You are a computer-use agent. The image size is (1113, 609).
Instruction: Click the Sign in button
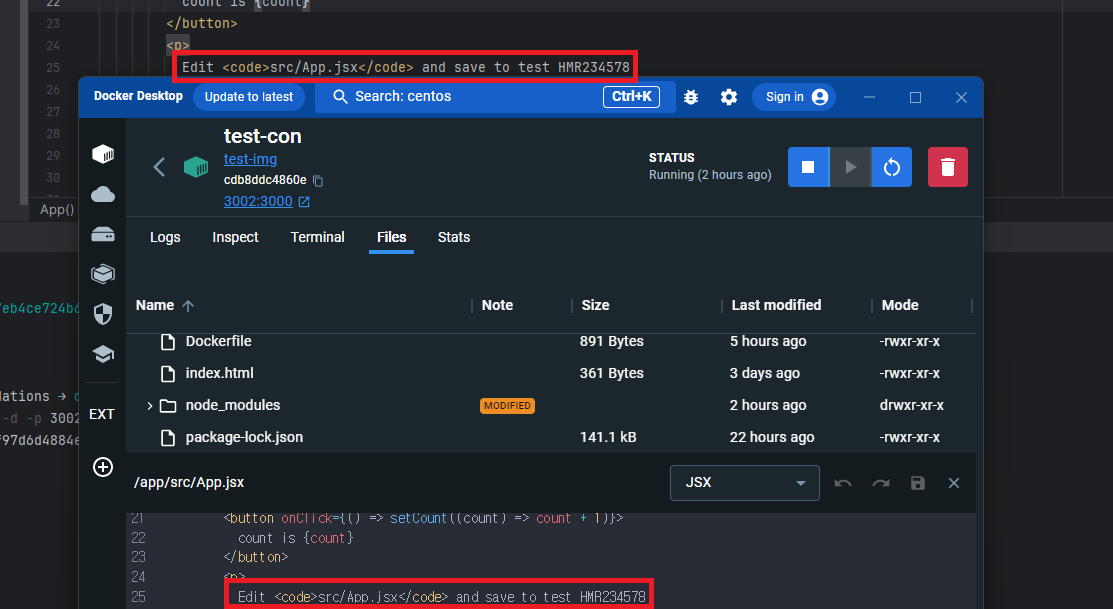pos(796,97)
